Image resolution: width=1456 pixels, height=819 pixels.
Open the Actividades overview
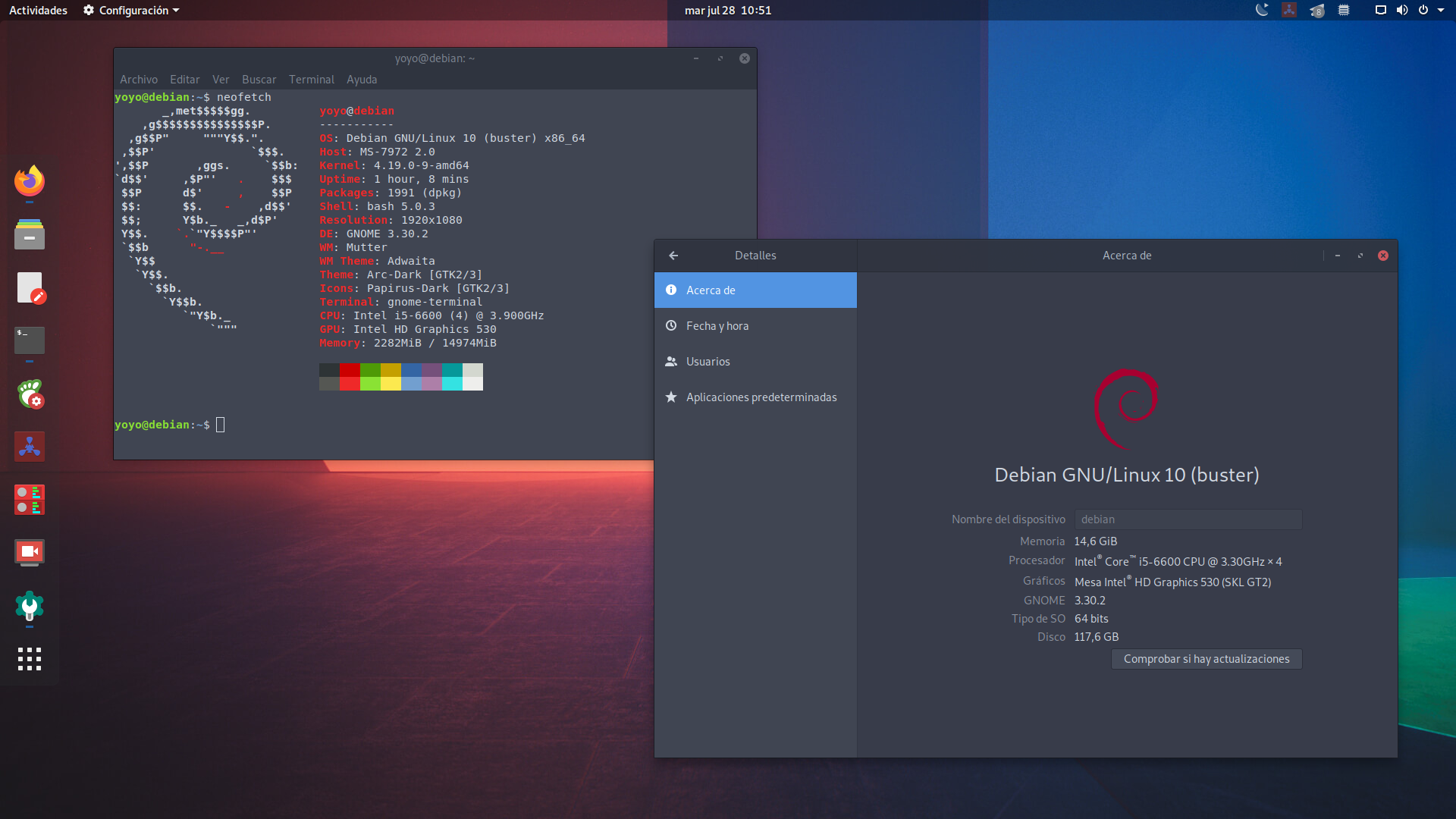(x=38, y=10)
